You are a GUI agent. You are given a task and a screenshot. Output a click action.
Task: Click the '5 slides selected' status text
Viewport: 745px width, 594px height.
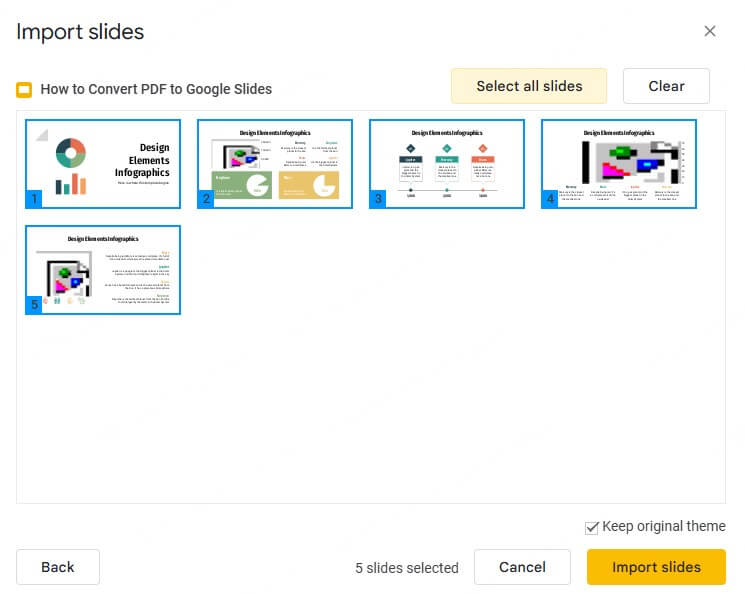click(407, 568)
